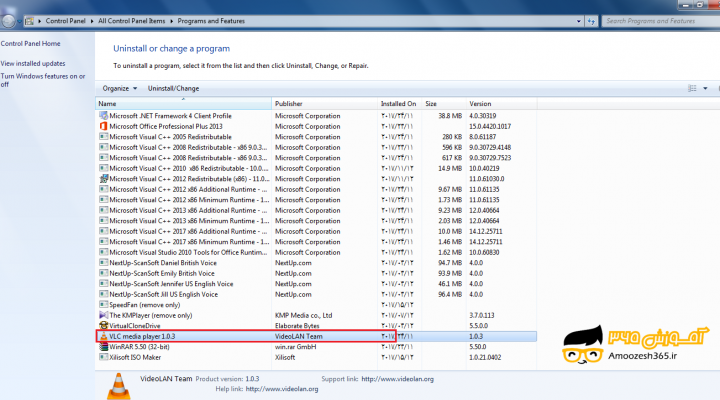Click the win.rar GmbH publisher cell
This screenshot has width=720, height=400.
tap(296, 347)
